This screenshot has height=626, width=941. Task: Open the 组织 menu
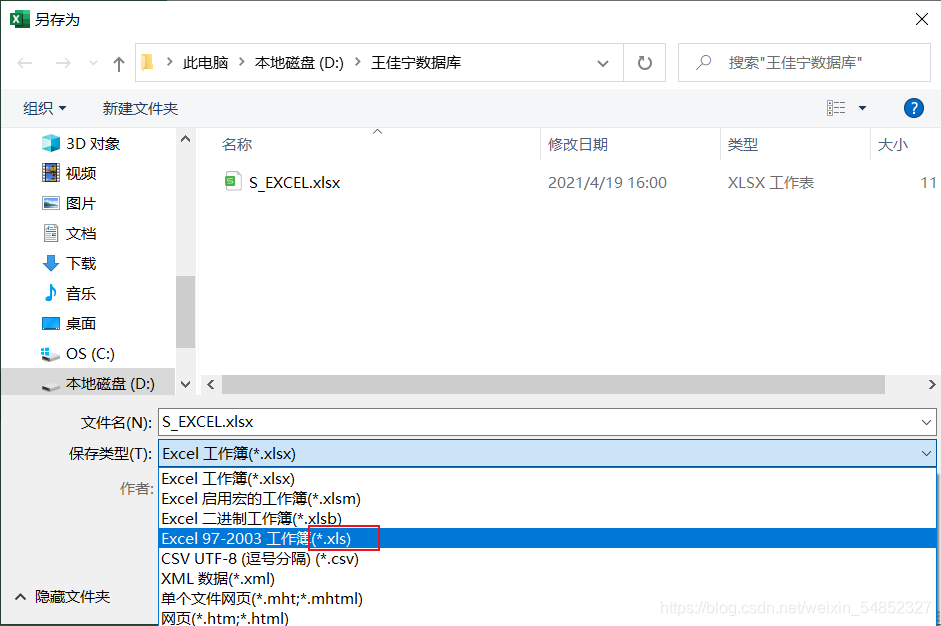pos(44,108)
